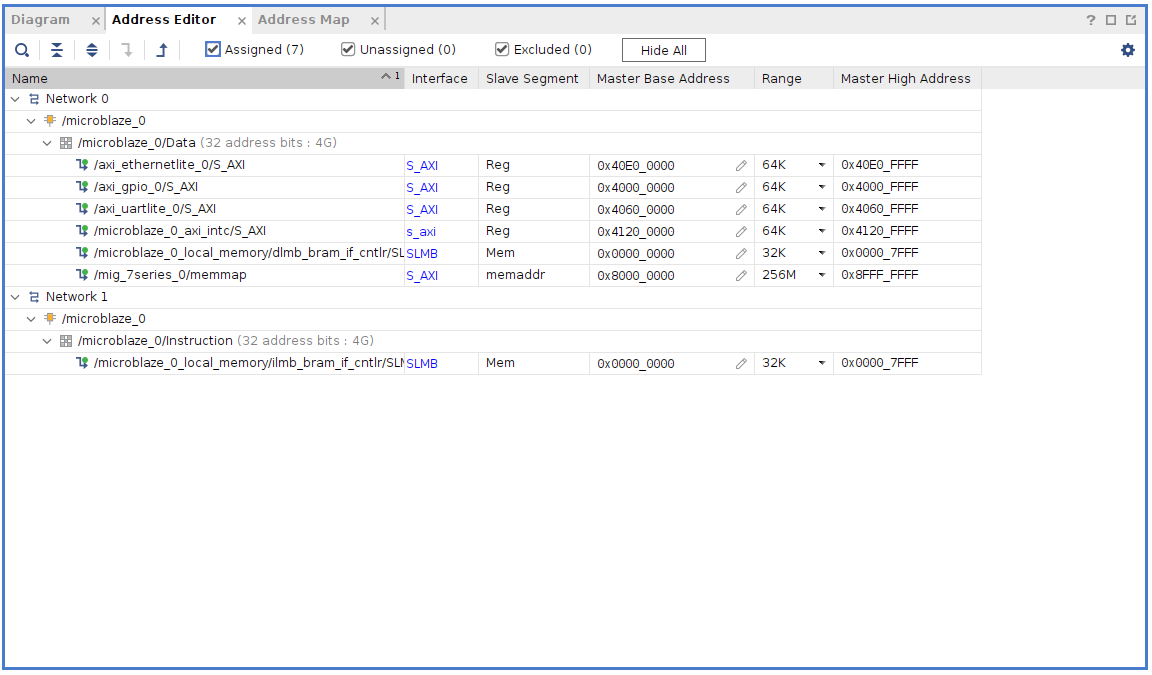
Task: Switch to the Address Map tab
Action: click(x=304, y=20)
